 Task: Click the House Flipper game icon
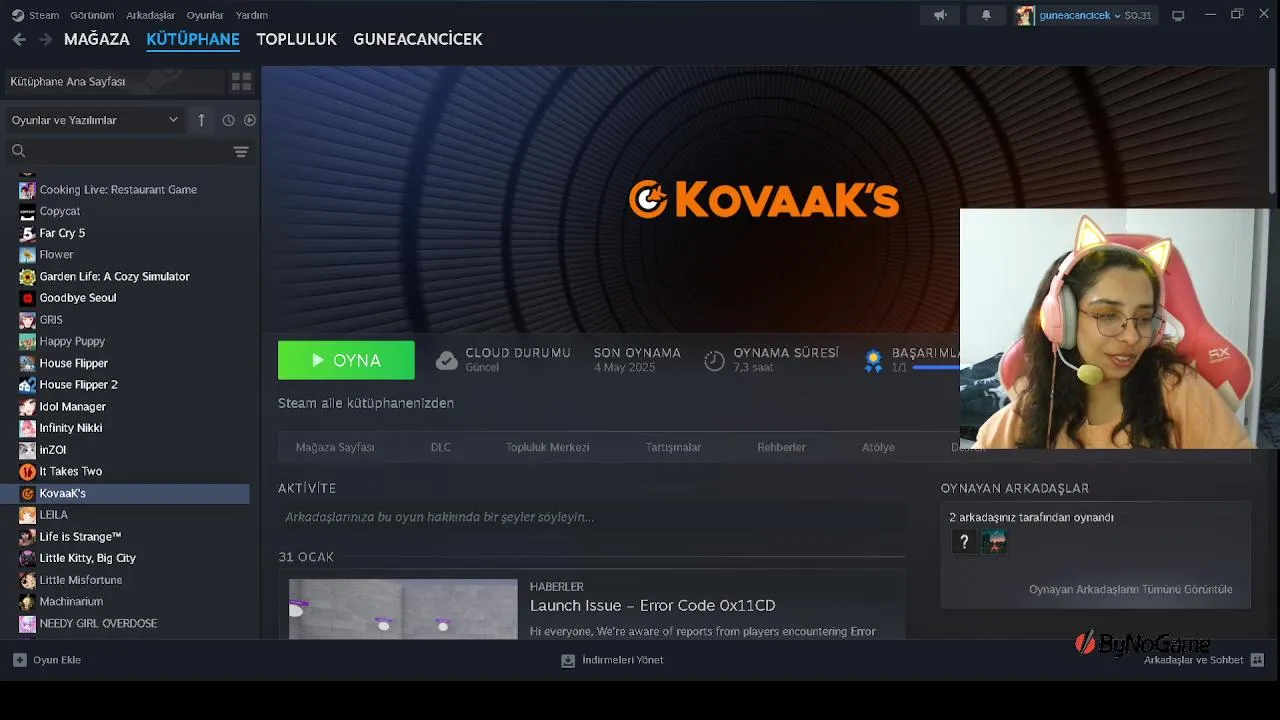click(x=27, y=363)
